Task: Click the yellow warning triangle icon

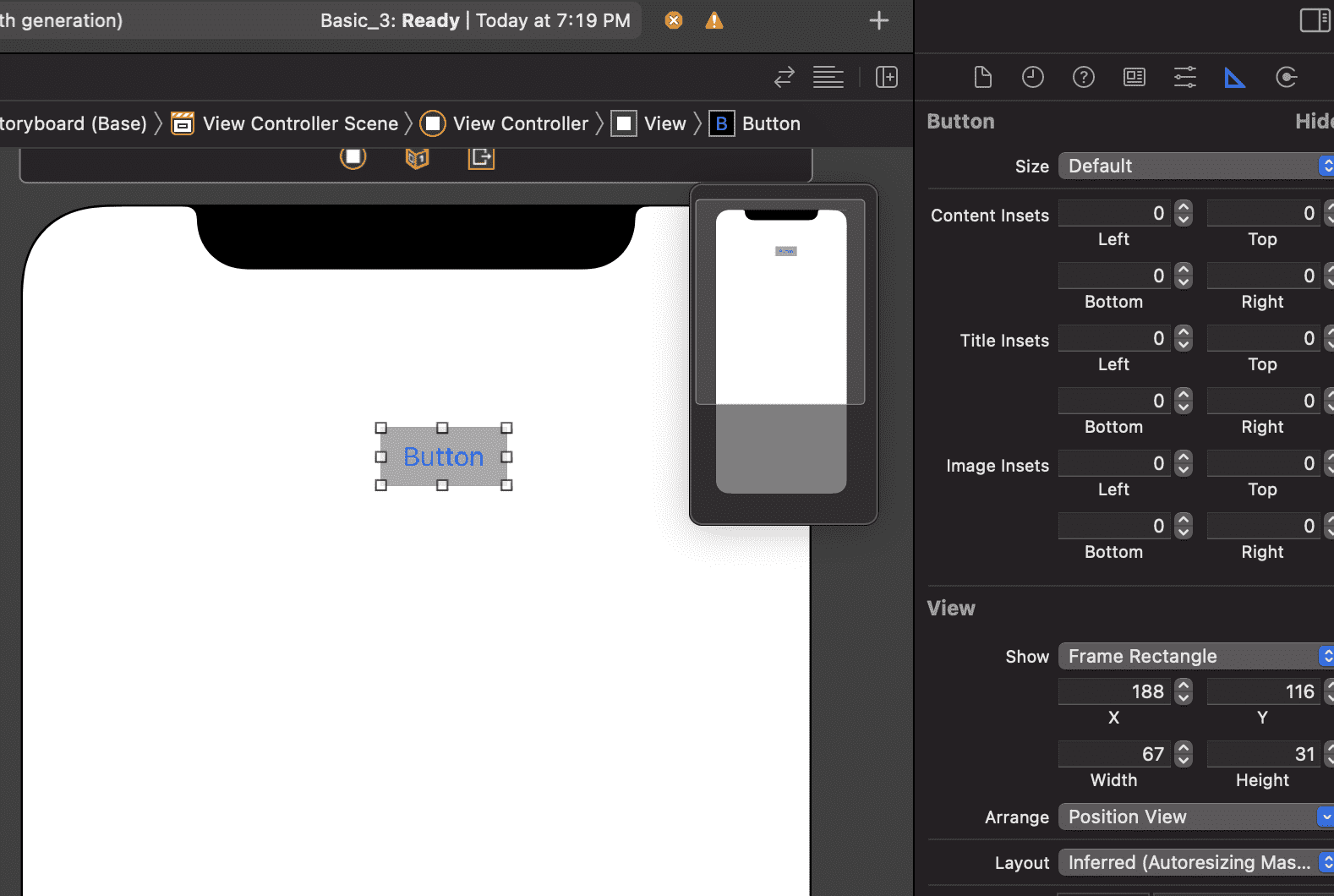Action: tap(714, 20)
